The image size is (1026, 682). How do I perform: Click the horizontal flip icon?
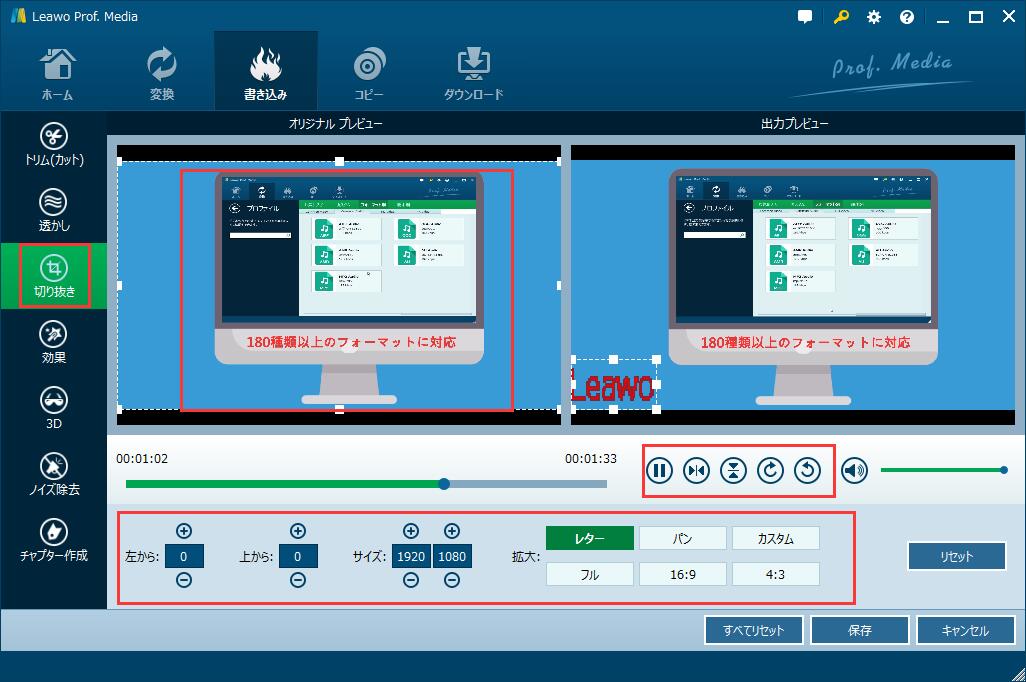pos(696,471)
